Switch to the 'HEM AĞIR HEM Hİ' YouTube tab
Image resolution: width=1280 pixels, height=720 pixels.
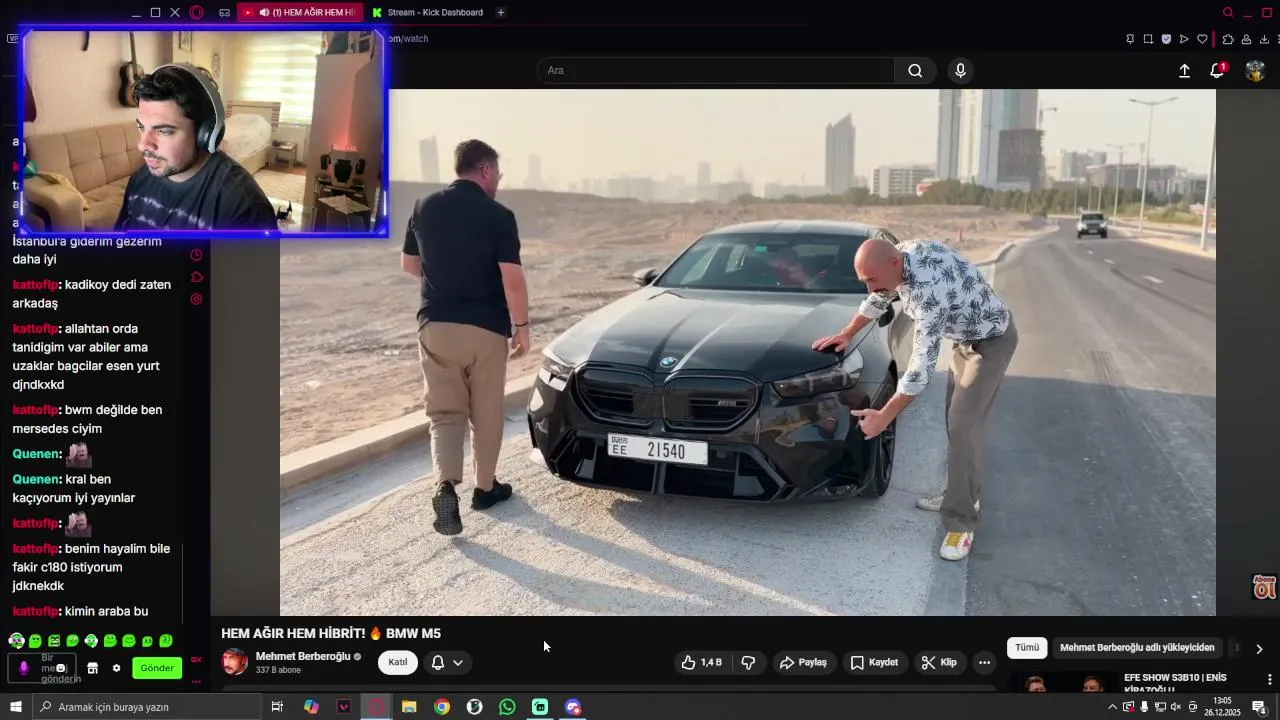(x=300, y=12)
